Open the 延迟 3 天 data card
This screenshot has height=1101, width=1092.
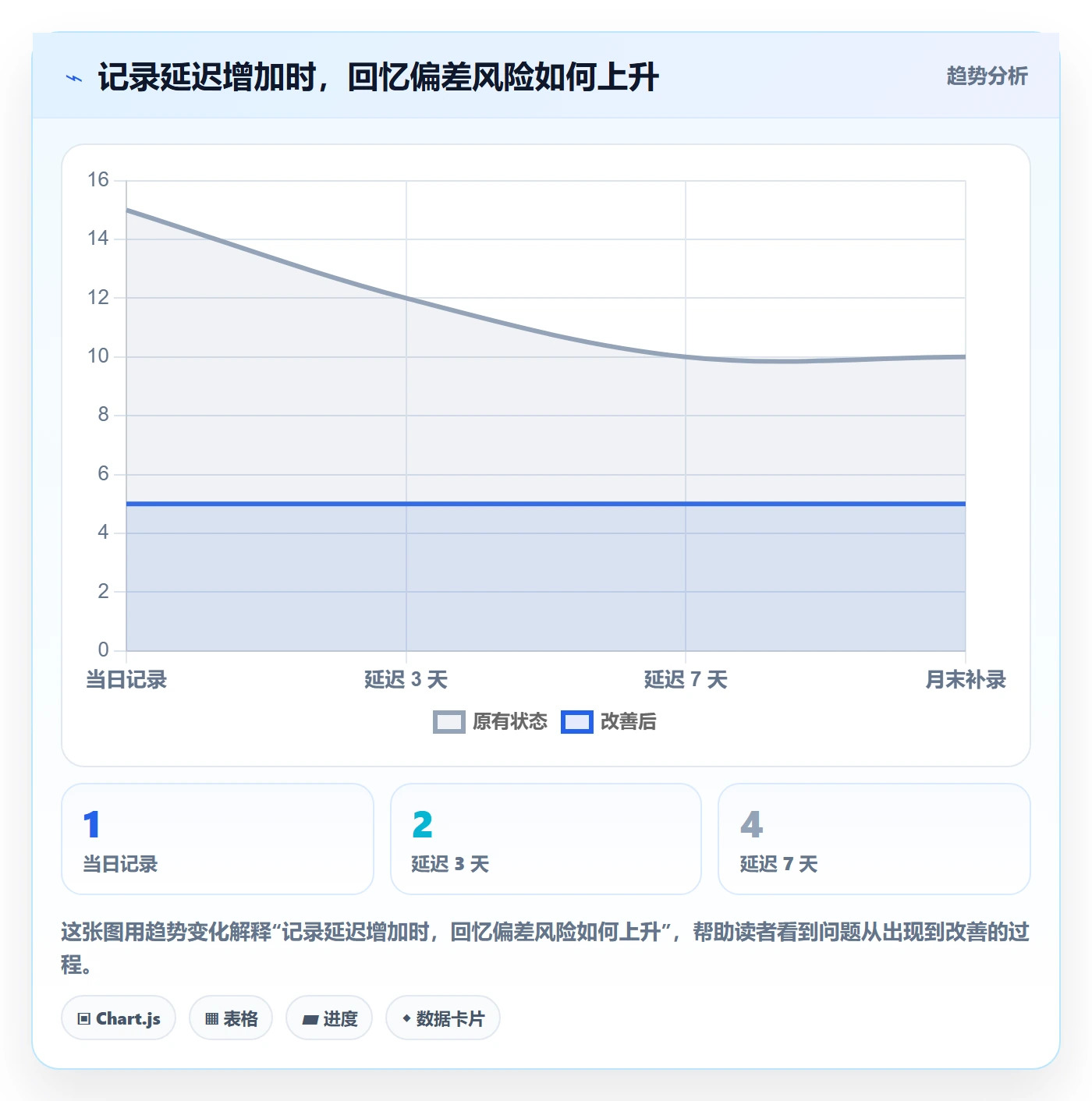[546, 839]
